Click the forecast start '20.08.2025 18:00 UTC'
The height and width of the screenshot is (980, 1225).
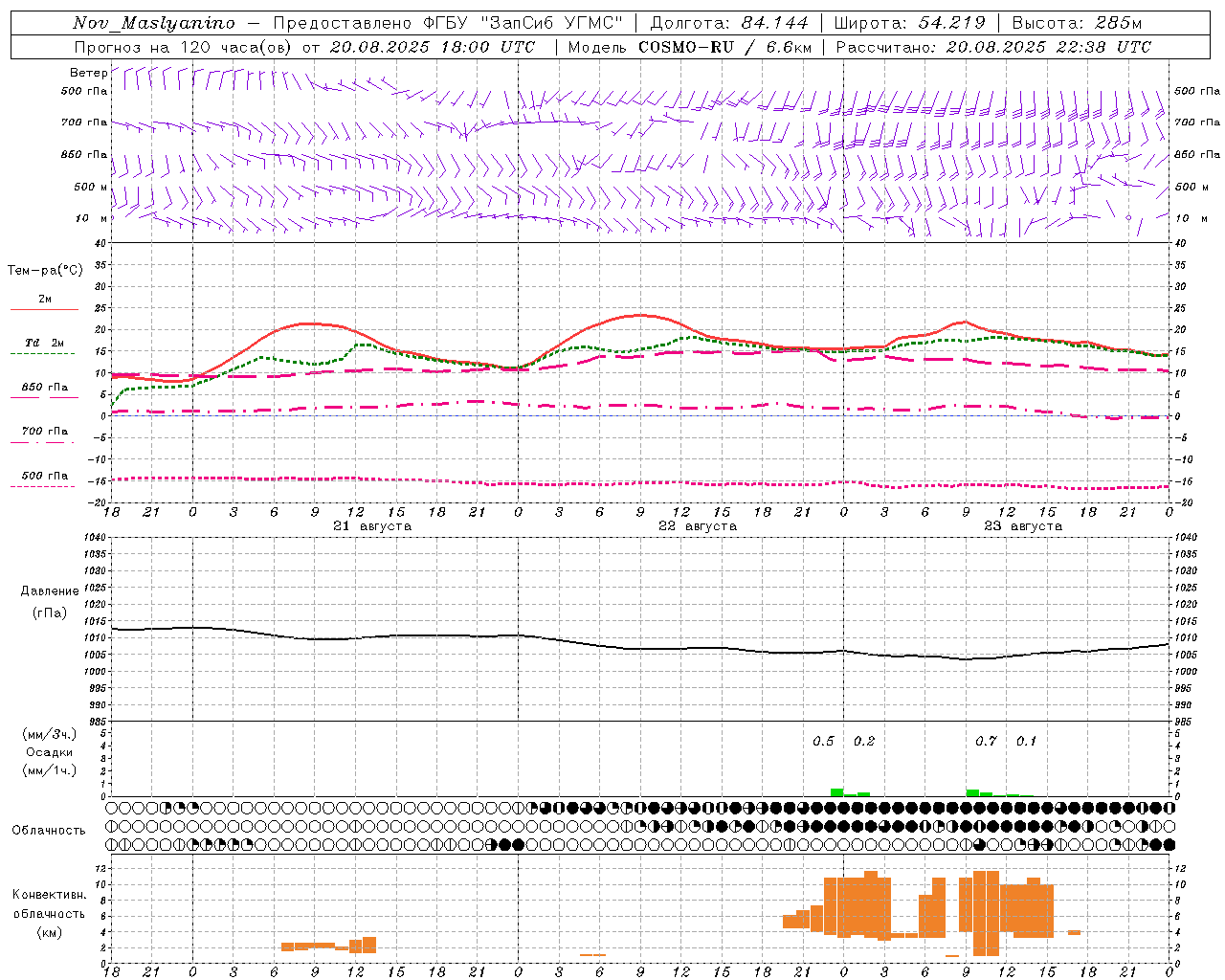pyautogui.click(x=433, y=47)
